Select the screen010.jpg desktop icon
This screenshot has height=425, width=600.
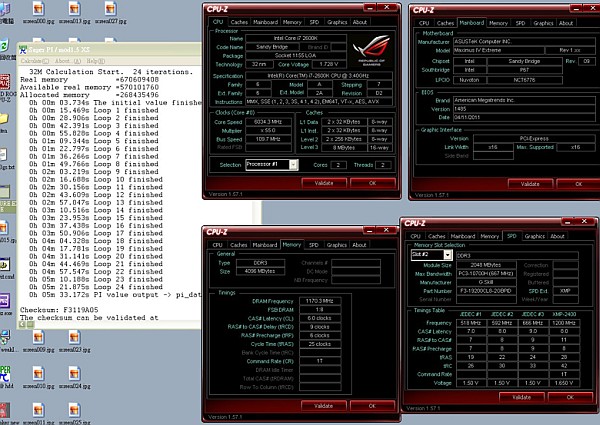coord(38,378)
